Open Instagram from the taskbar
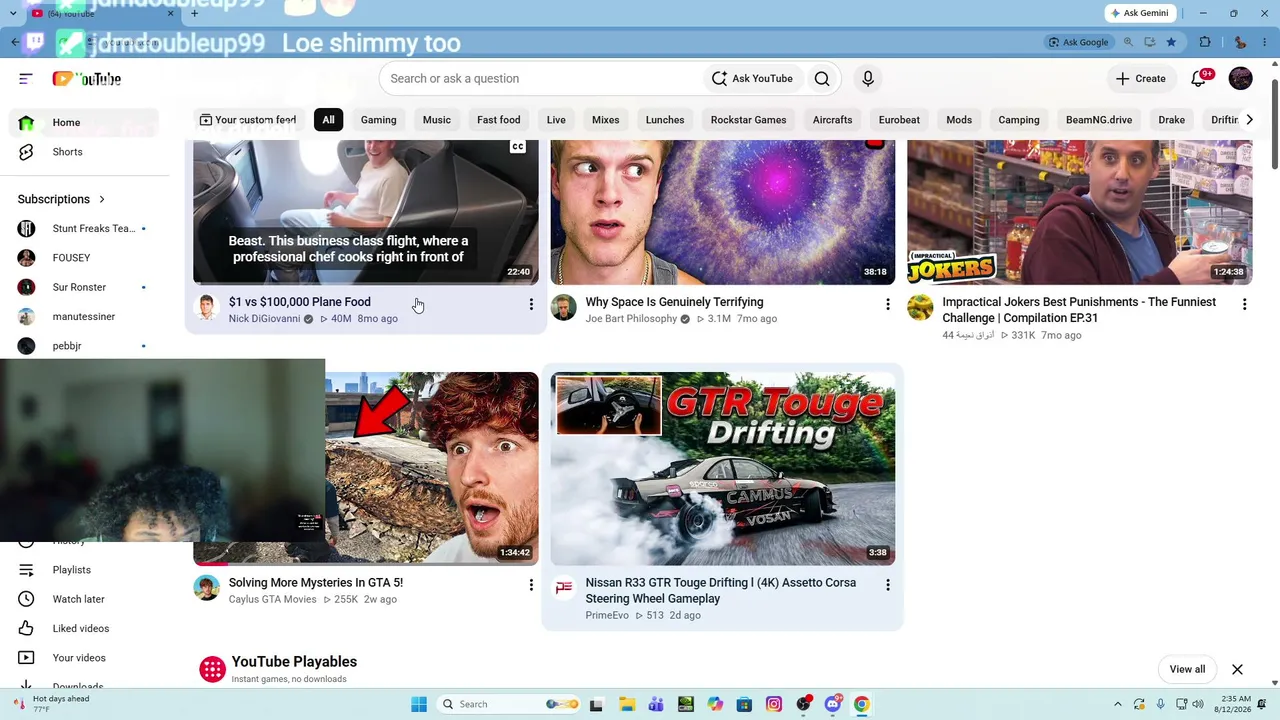Image resolution: width=1280 pixels, height=720 pixels. tap(774, 704)
